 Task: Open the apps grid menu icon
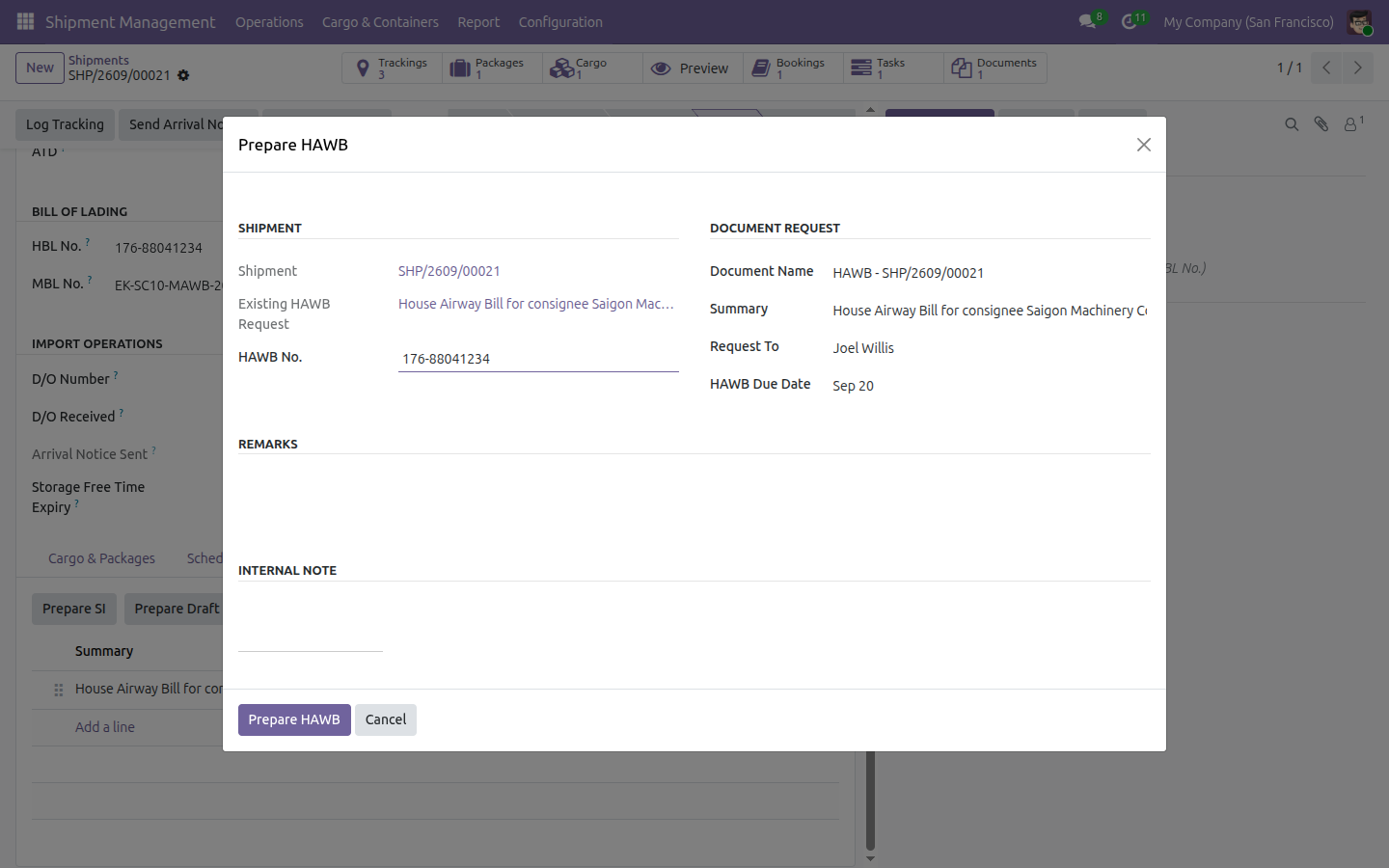tap(26, 21)
